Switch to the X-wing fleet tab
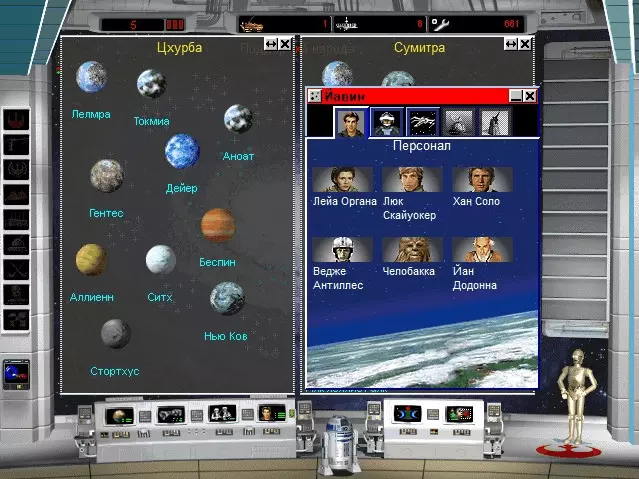 coord(422,123)
